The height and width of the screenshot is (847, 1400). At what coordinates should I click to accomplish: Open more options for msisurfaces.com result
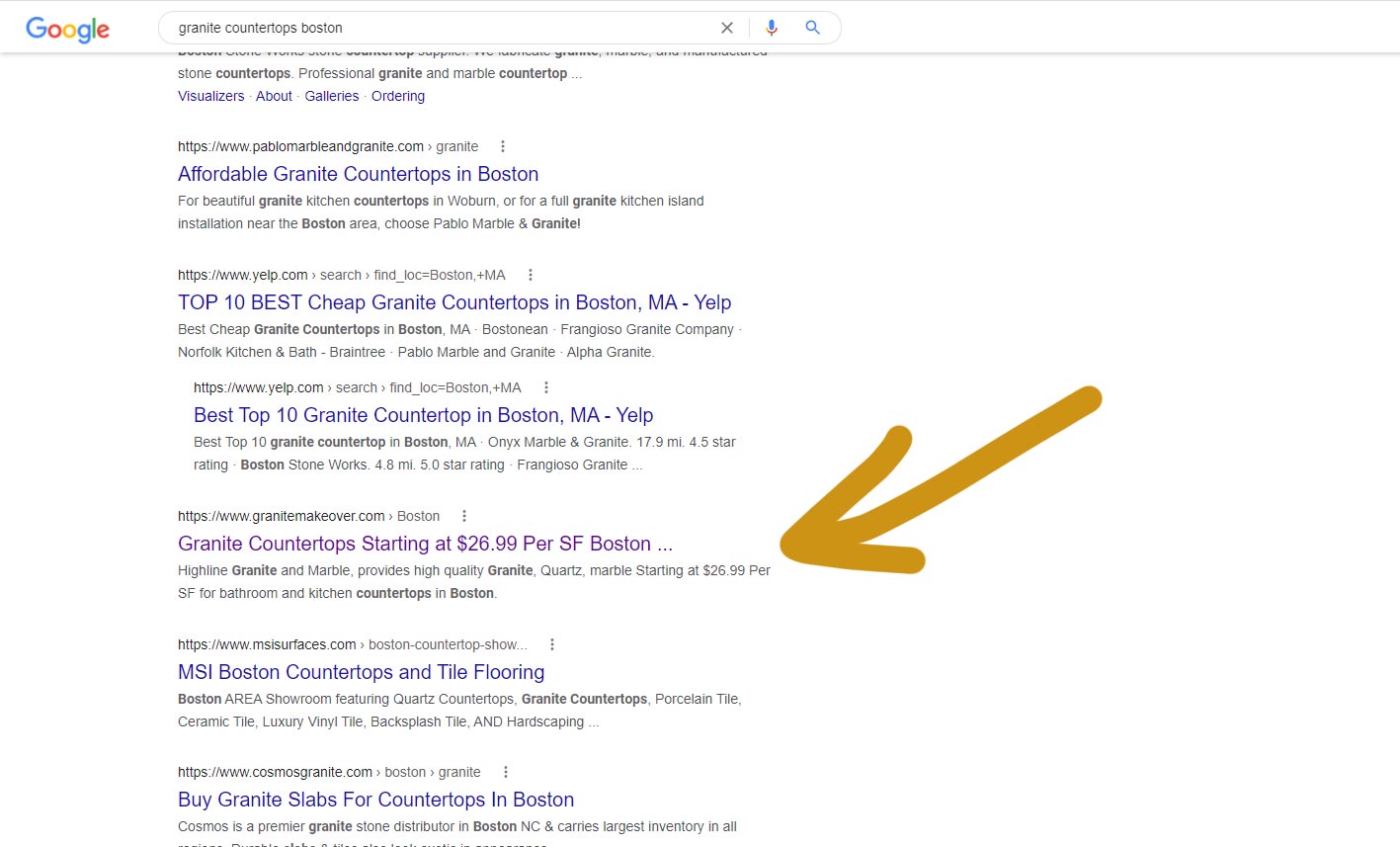coord(551,644)
